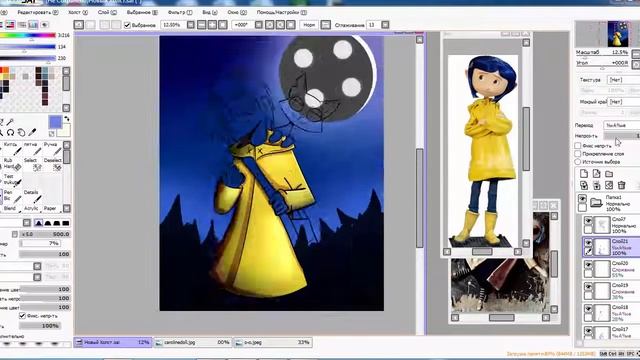The height and width of the screenshot is (360, 640).
Task: Click the zoom out minus button in toolbar
Action: (202, 25)
